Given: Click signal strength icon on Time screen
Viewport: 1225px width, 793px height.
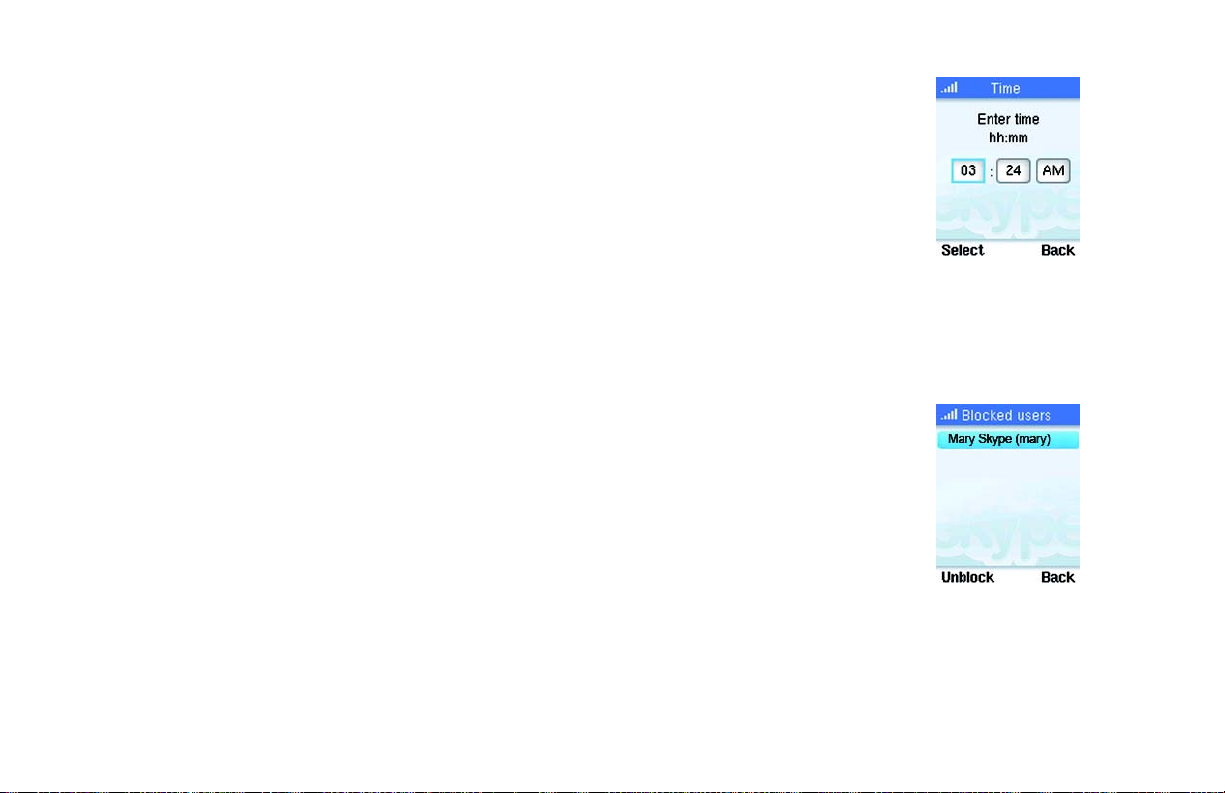Looking at the screenshot, I should [949, 88].
